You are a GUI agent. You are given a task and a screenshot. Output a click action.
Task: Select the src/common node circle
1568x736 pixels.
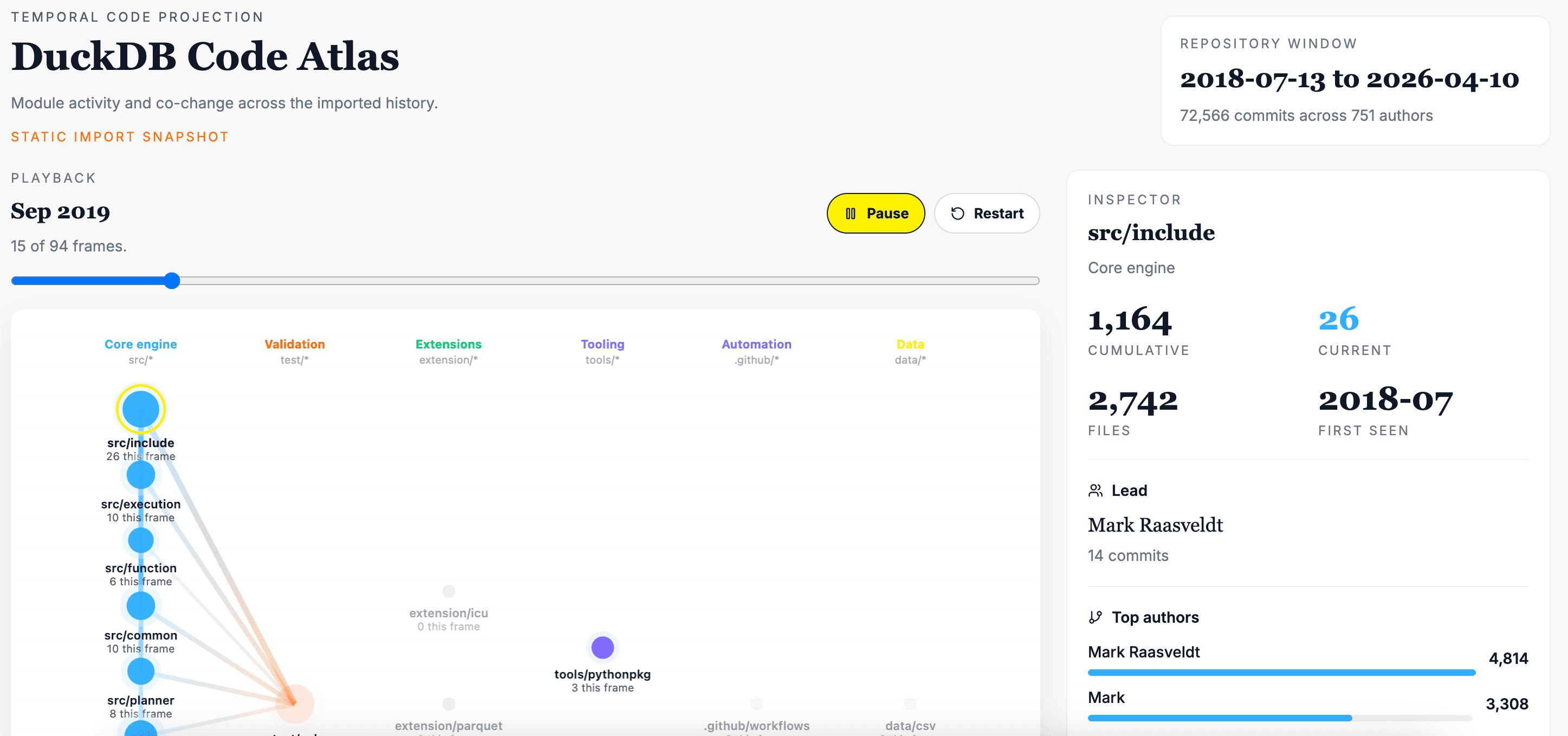141,606
